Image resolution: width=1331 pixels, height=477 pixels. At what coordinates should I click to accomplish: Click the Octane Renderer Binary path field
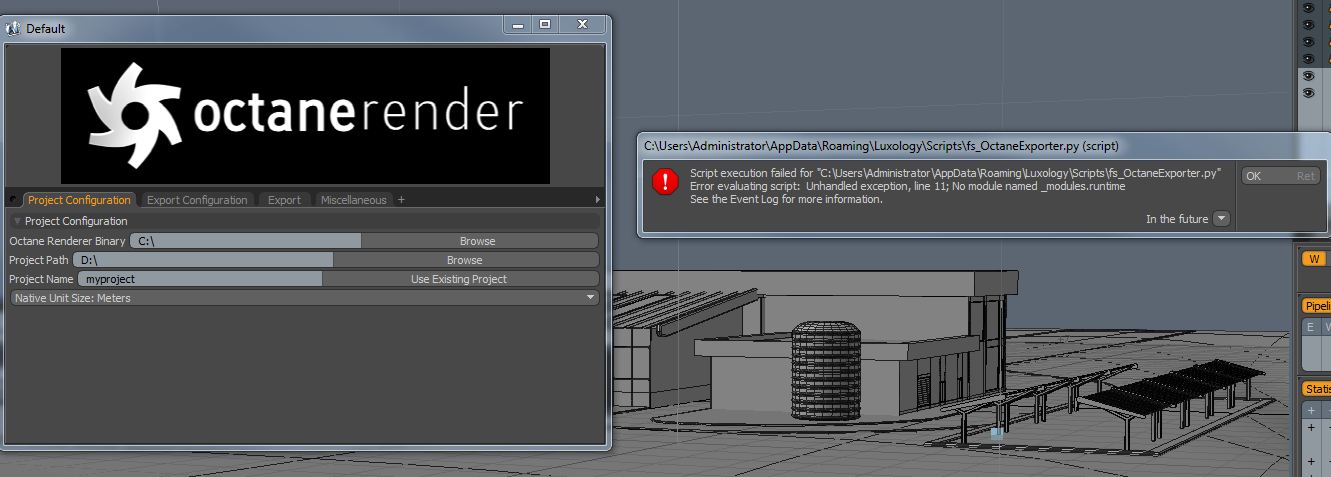[x=245, y=241]
